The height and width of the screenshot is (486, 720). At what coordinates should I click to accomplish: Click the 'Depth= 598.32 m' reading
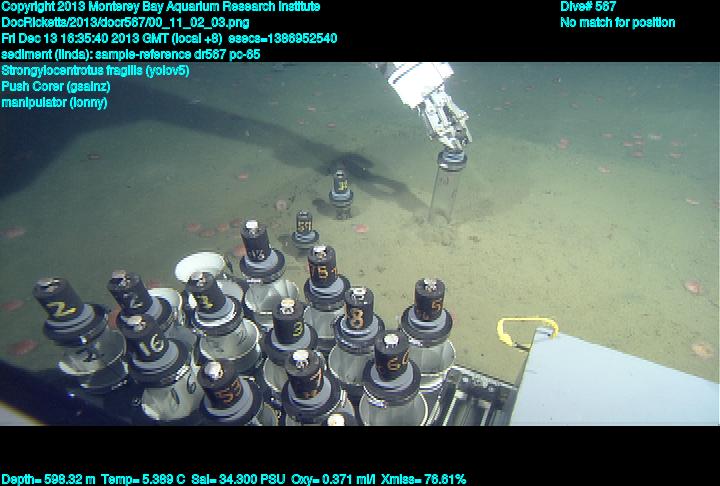click(48, 479)
